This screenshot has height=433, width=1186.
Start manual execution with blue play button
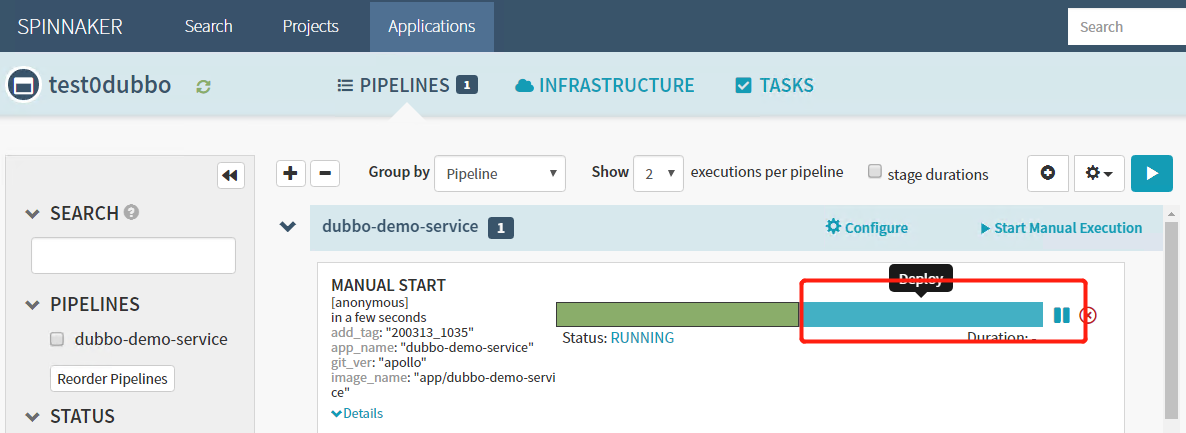(x=1151, y=173)
